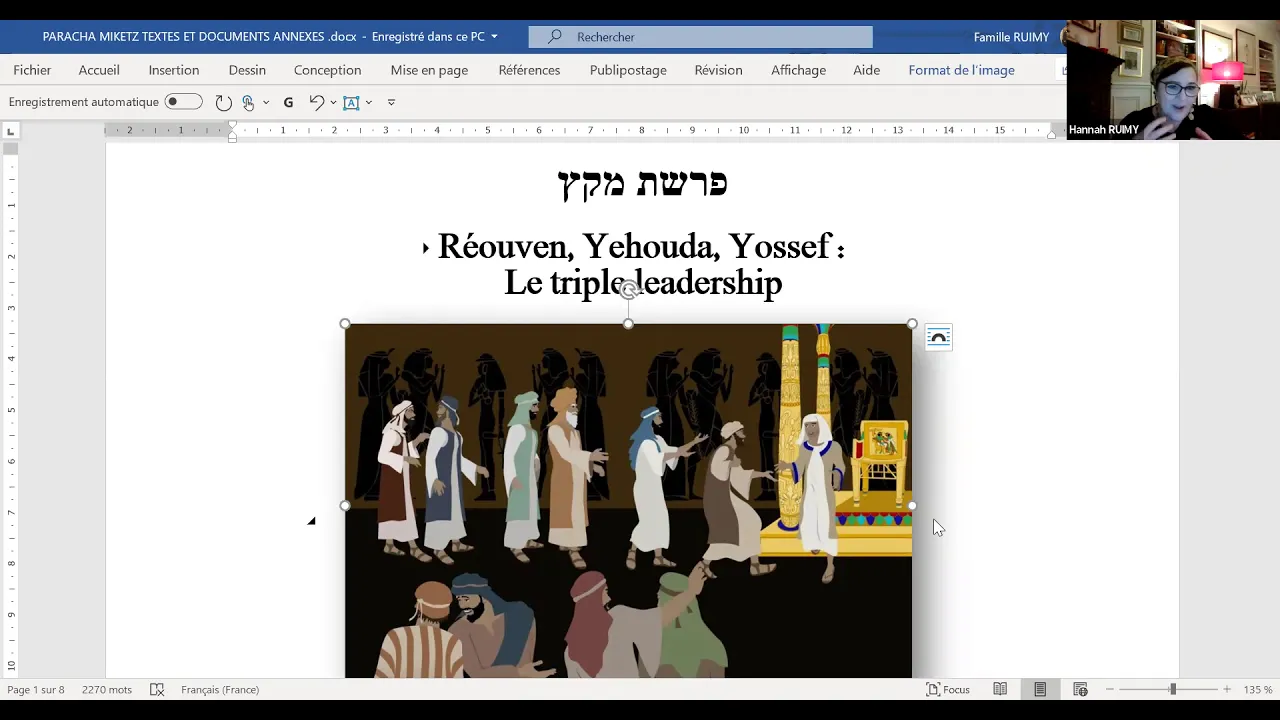Open the Publipostage tab

coord(628,70)
